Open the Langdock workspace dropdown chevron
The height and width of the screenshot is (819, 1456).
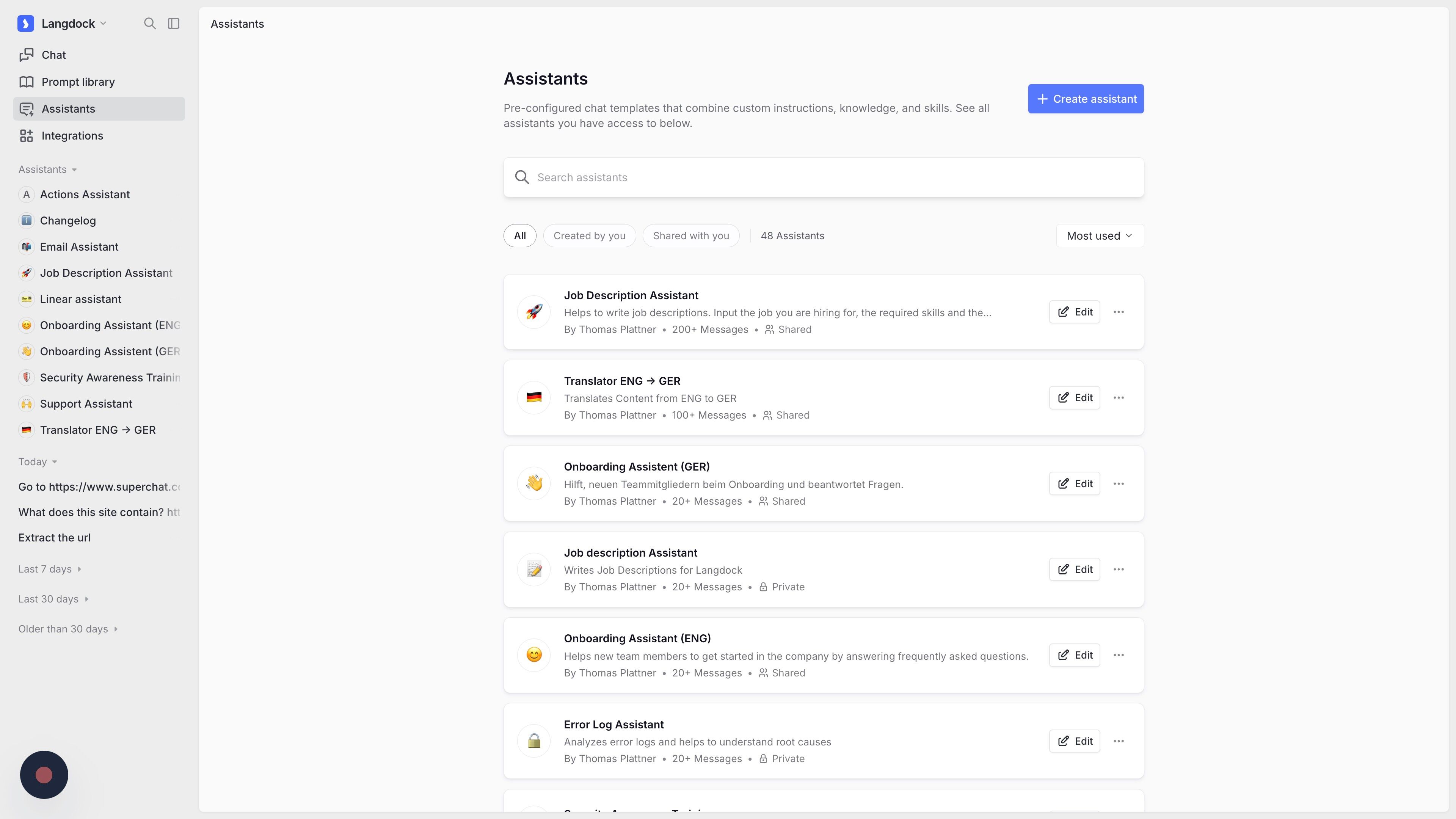click(103, 23)
